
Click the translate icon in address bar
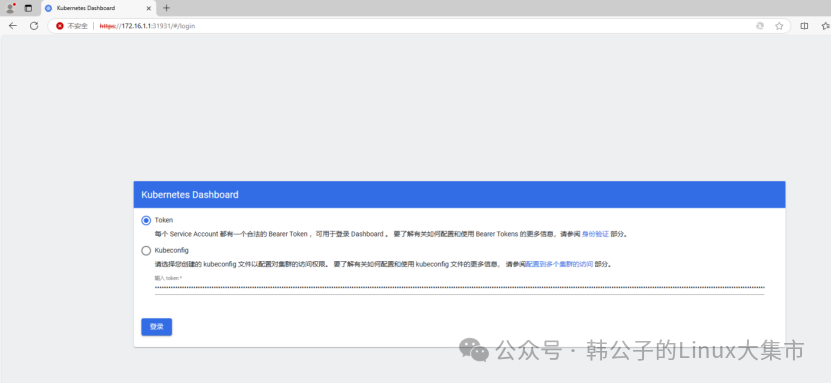(x=760, y=25)
